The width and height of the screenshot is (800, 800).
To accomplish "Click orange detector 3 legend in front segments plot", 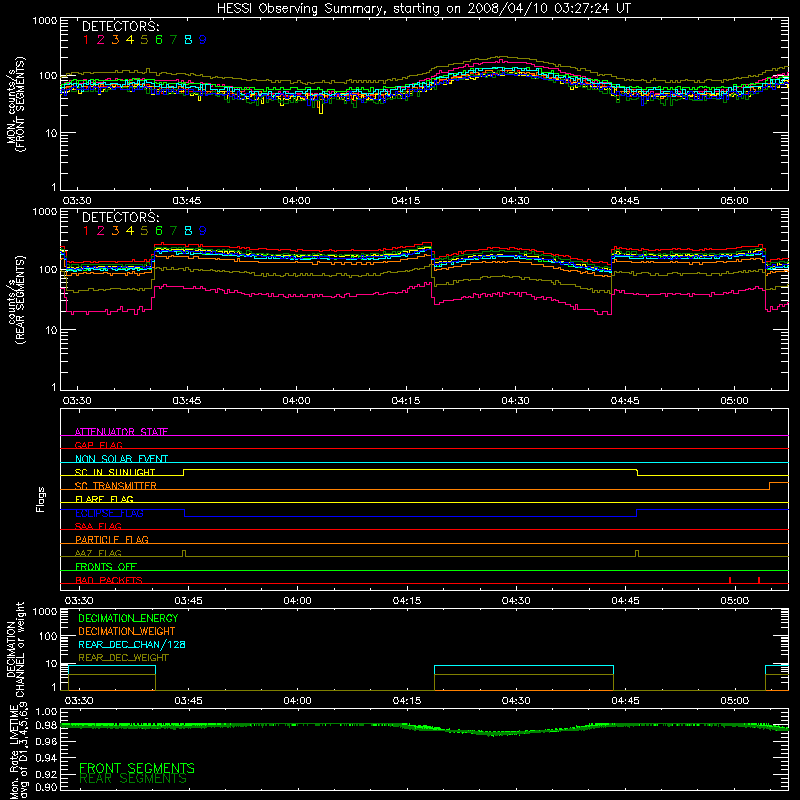I will click(x=115, y=39).
